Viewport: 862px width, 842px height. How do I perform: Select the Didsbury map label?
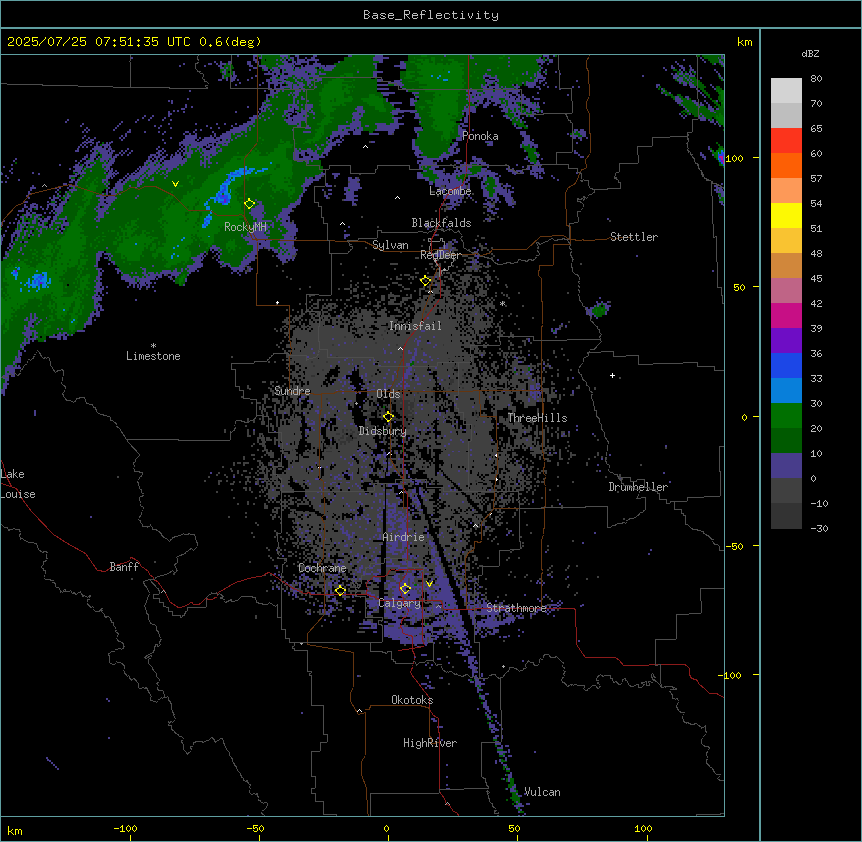pos(383,431)
